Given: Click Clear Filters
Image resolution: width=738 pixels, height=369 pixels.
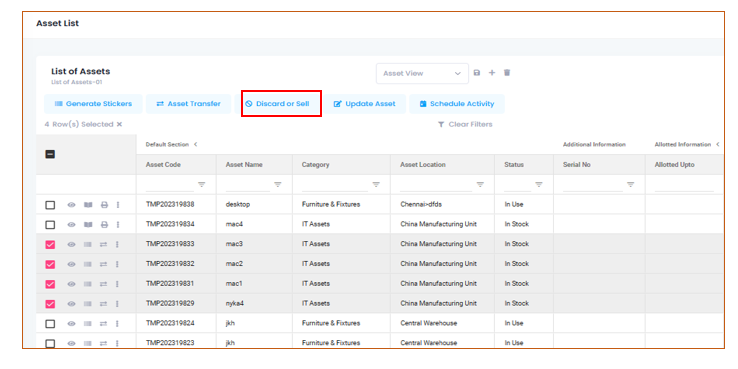Looking at the screenshot, I should click(x=465, y=124).
